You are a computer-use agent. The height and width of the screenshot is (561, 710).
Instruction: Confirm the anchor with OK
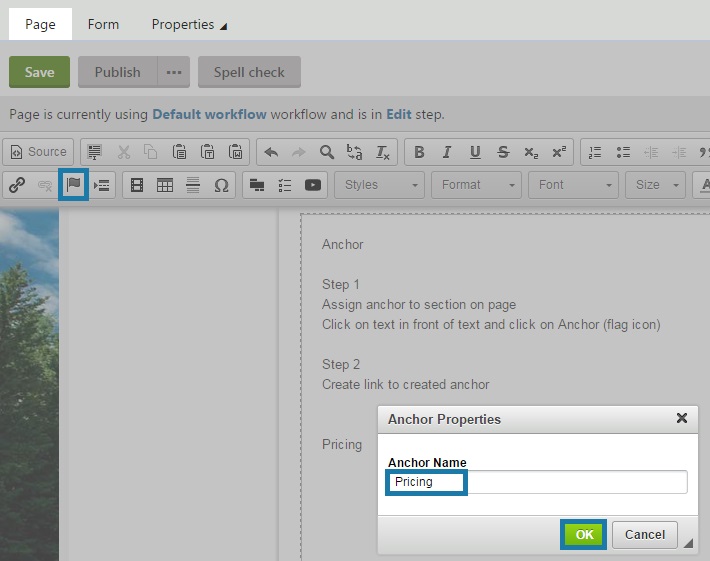pyautogui.click(x=584, y=535)
